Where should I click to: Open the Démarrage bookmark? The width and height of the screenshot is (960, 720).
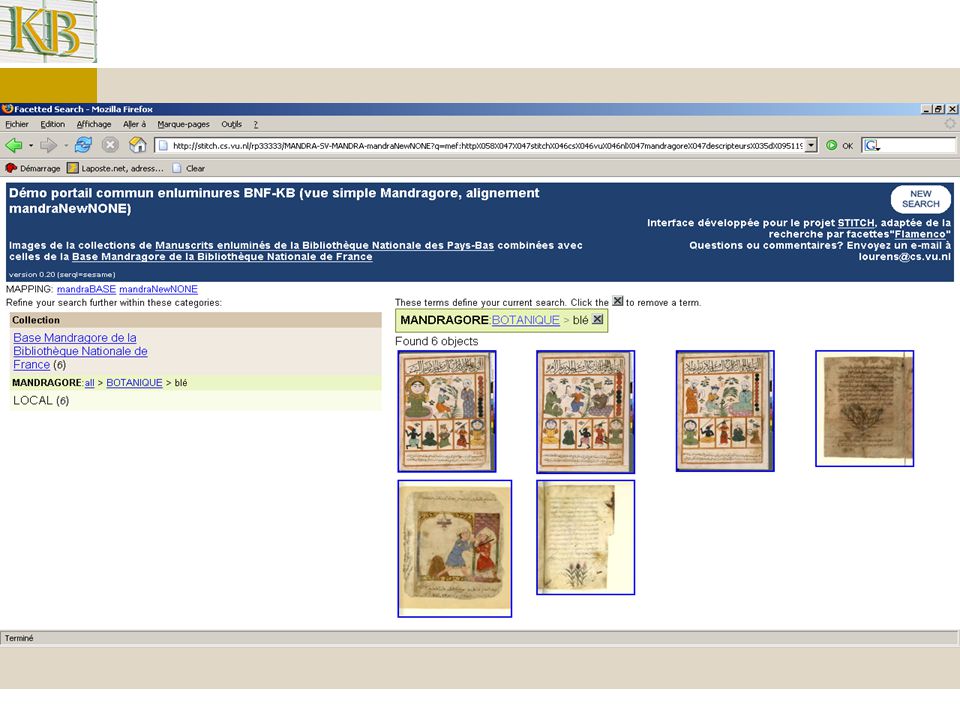[33, 168]
